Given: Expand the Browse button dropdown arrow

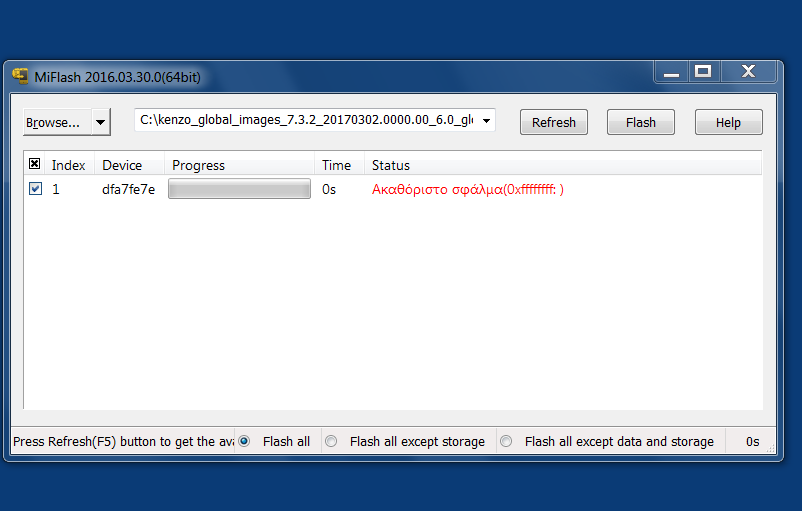Looking at the screenshot, I should point(101,122).
